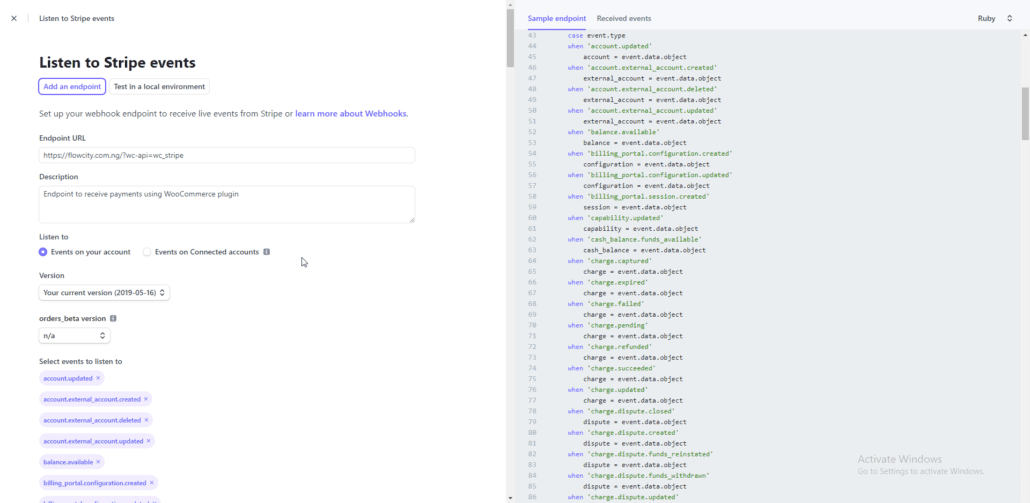The height and width of the screenshot is (503, 1030).
Task: Click the account.external_account.deleted chip label
Action: click(92, 420)
